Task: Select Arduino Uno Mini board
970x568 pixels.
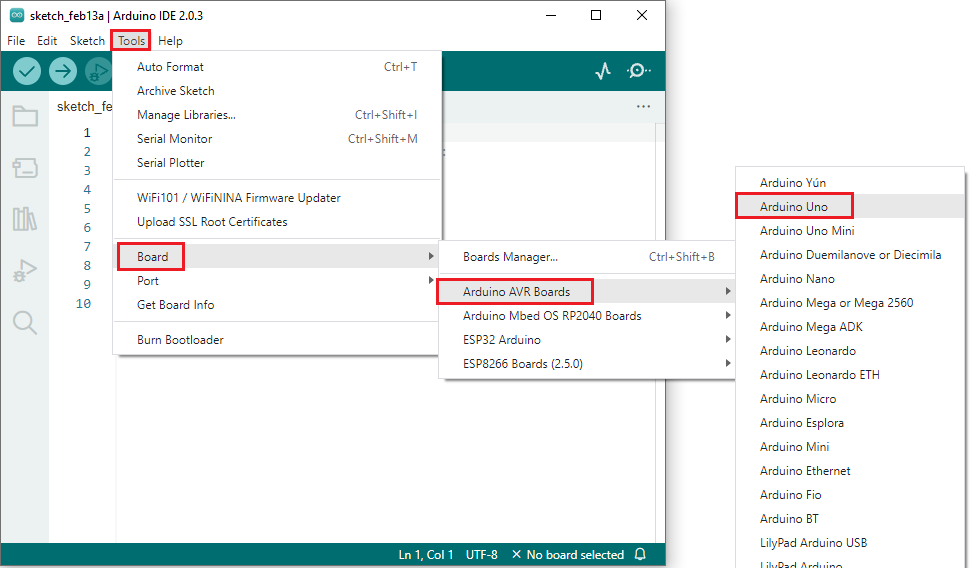Action: pyautogui.click(x=851, y=231)
